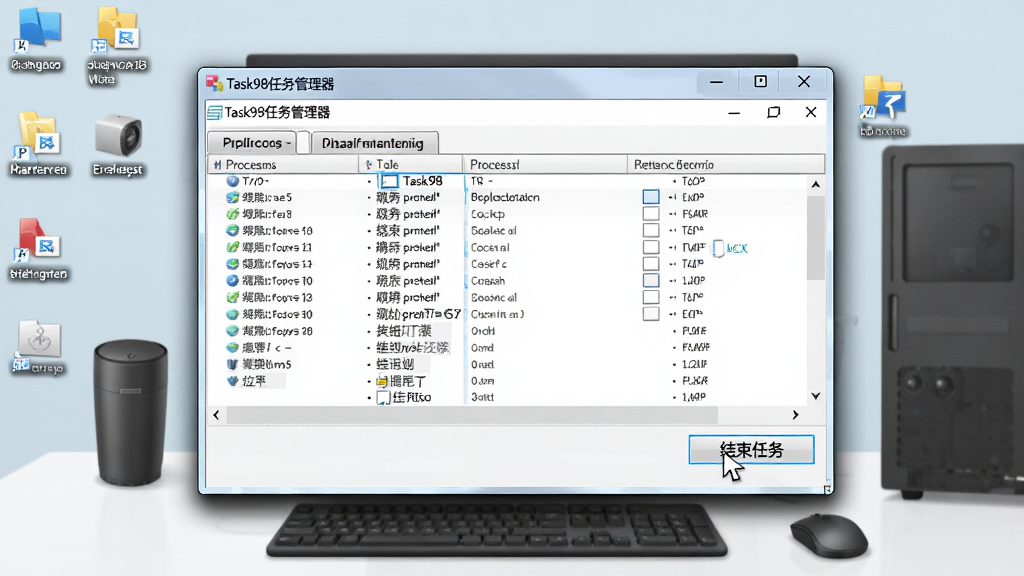Click the icon of the process numbered 30

pyautogui.click(x=232, y=314)
